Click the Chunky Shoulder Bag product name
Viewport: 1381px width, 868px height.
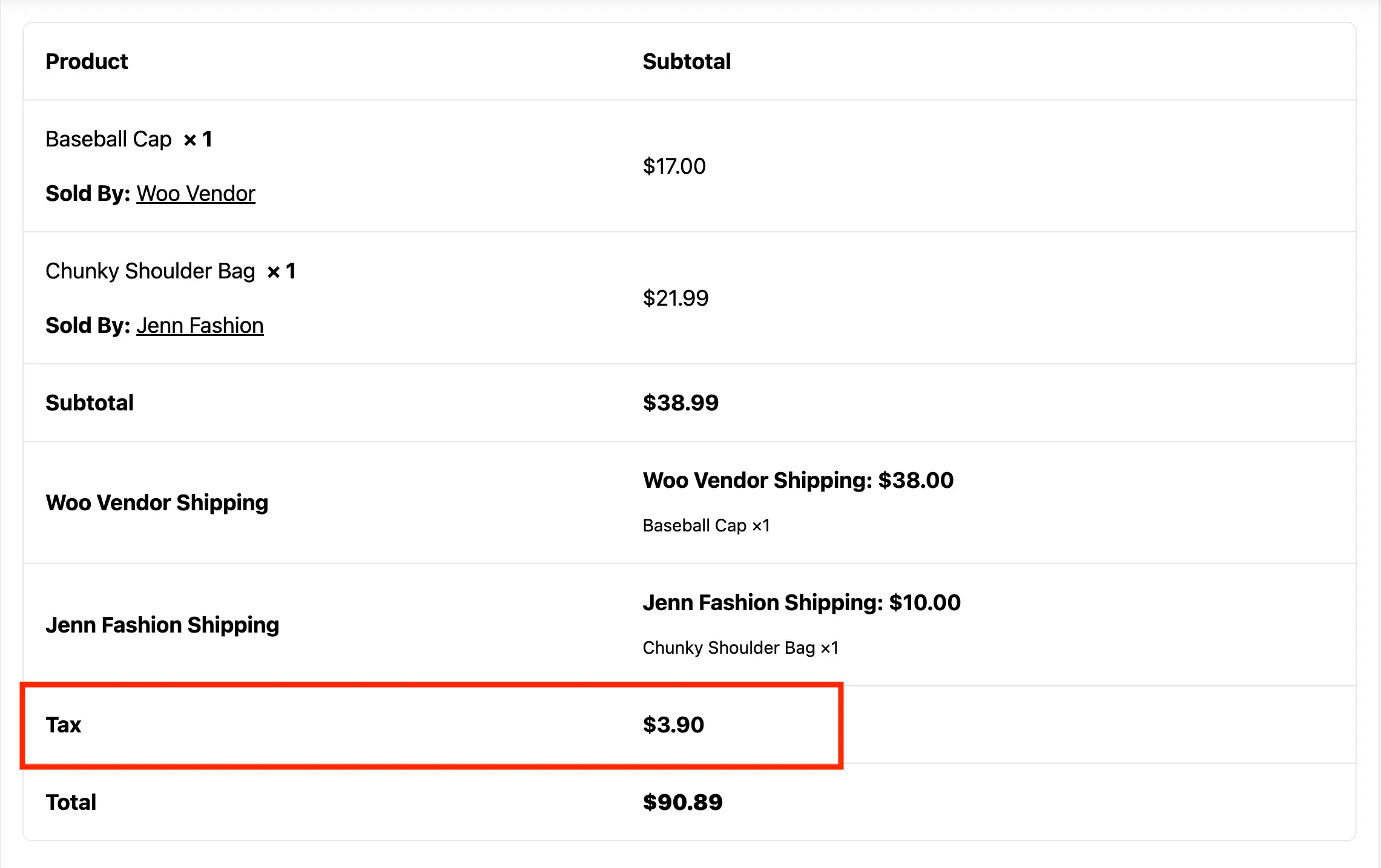coord(150,271)
